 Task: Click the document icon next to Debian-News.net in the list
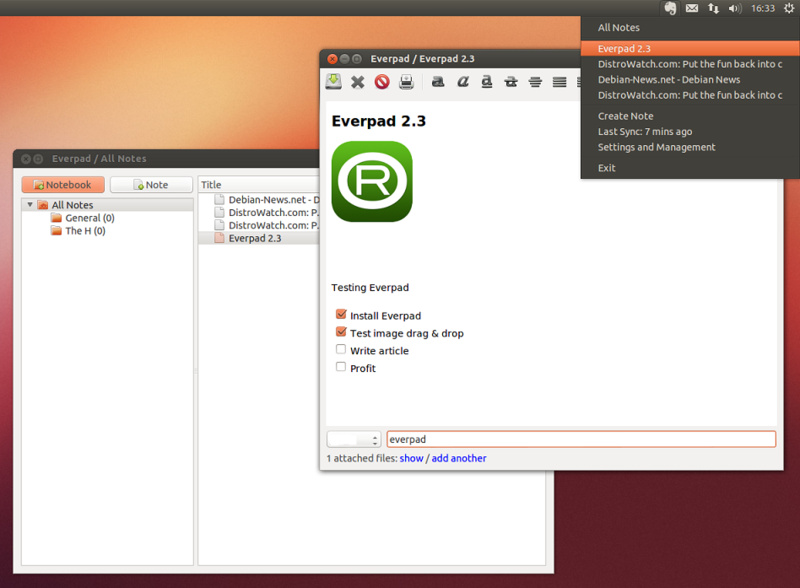[219, 200]
